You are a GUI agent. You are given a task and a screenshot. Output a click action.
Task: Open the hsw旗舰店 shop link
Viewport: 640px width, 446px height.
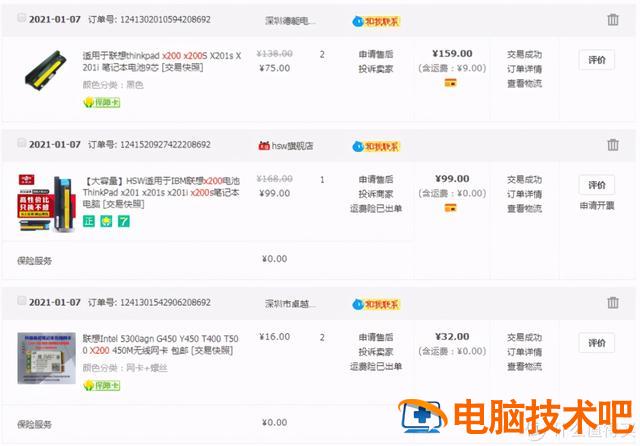(292, 146)
